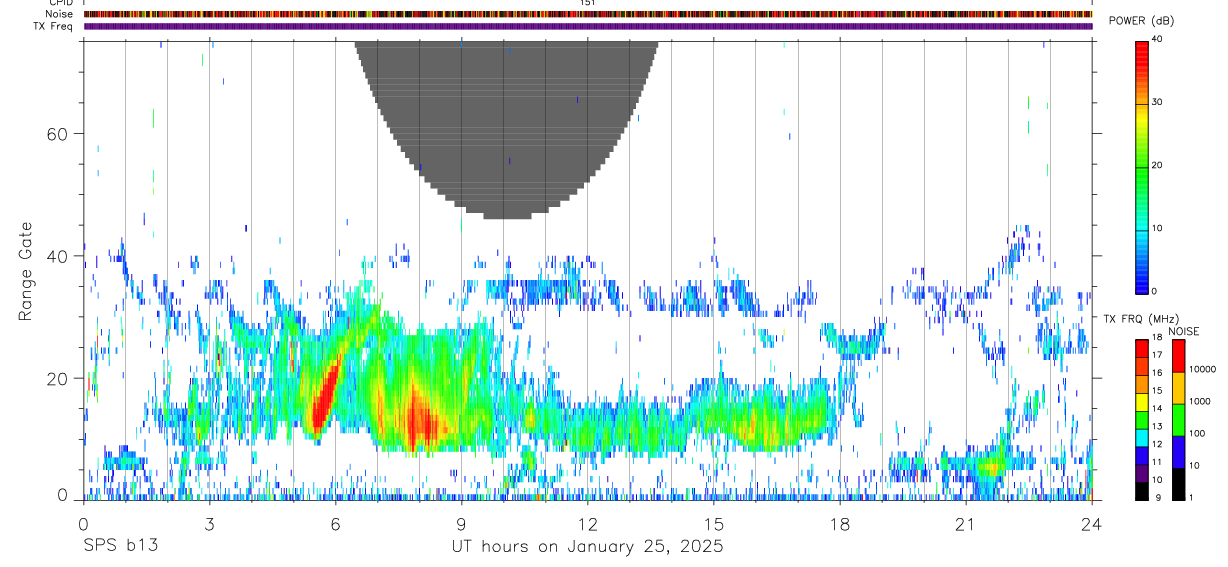Click the '40' label on power colorbar
Screen dimensions: 1228x567
[1158, 40]
